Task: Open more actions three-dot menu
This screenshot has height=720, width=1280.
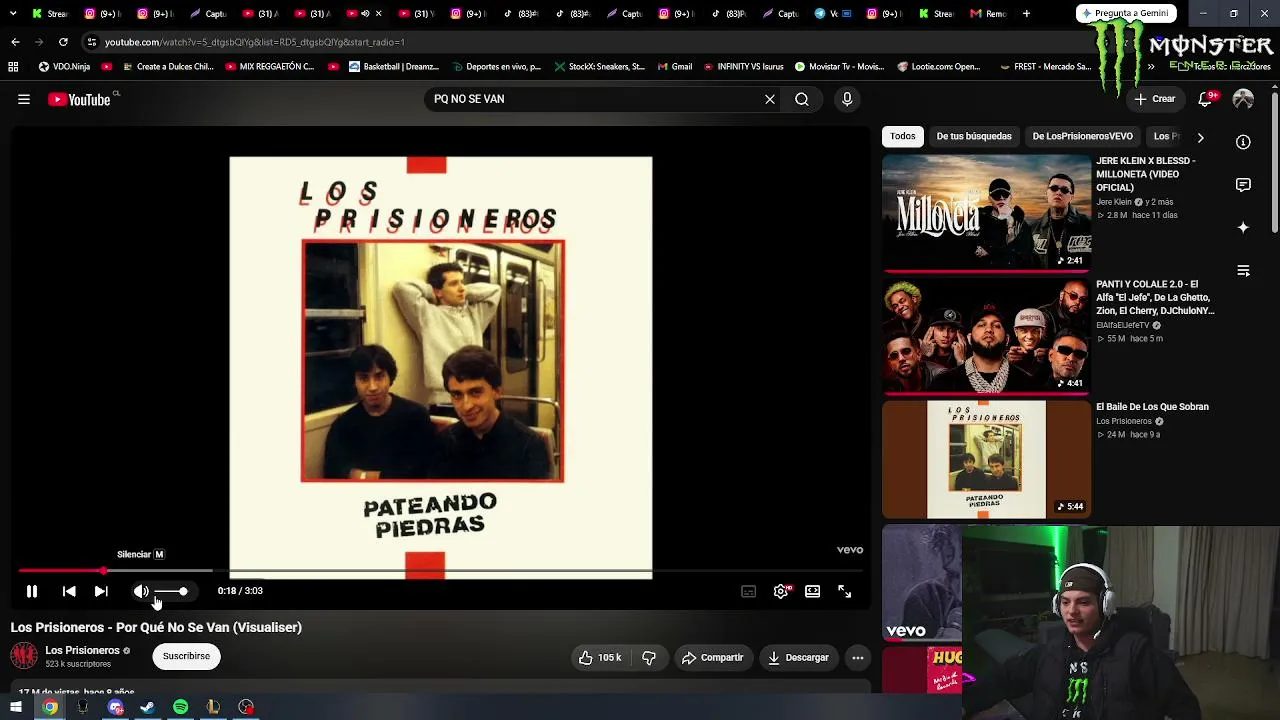Action: tap(857, 657)
